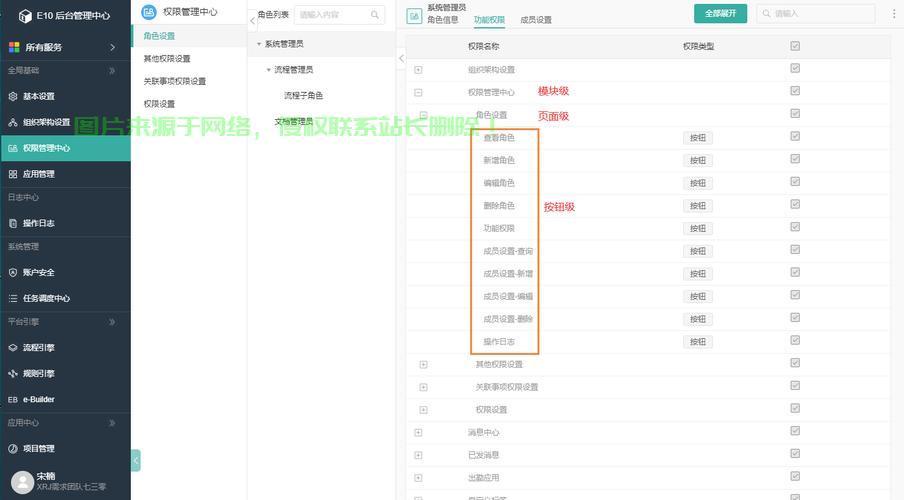Click the 流程引擎 layers icon
Image resolution: width=904 pixels, height=500 pixels.
(13, 348)
